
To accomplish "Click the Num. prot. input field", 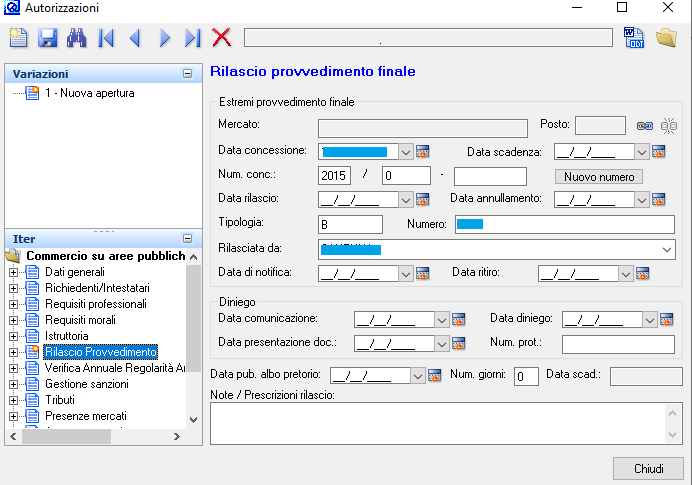I will (618, 345).
